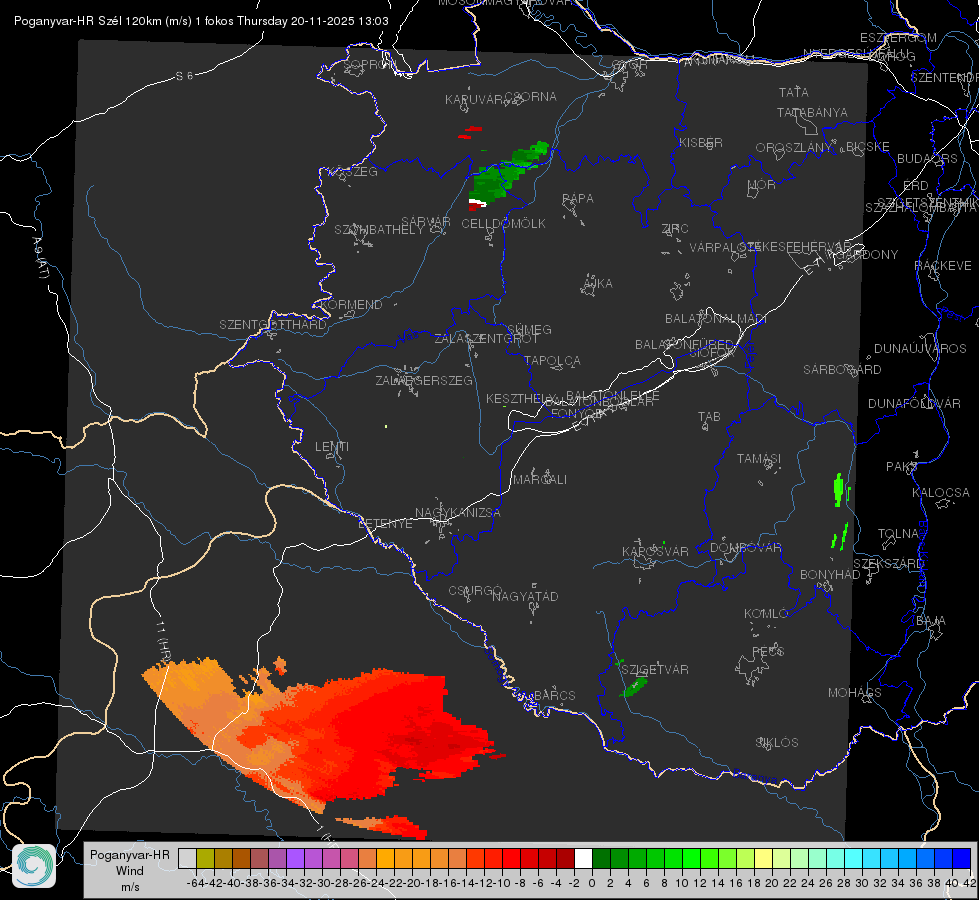Click the SARBOGARD city label
Viewport: 979px width, 900px height.
click(x=842, y=370)
